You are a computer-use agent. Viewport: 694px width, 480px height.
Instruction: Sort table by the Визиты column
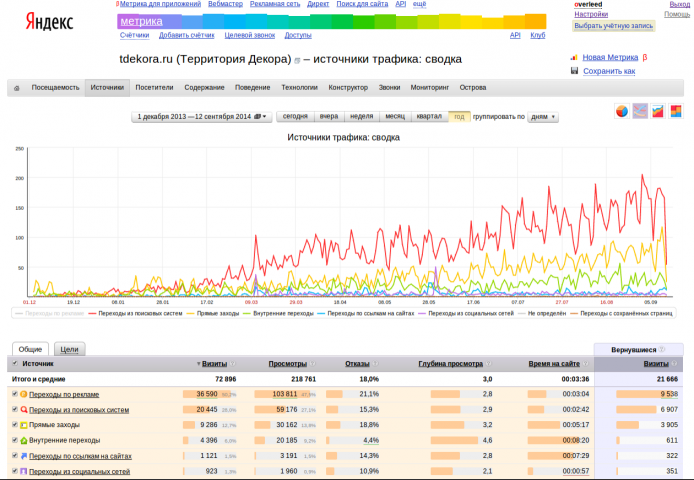pos(214,364)
